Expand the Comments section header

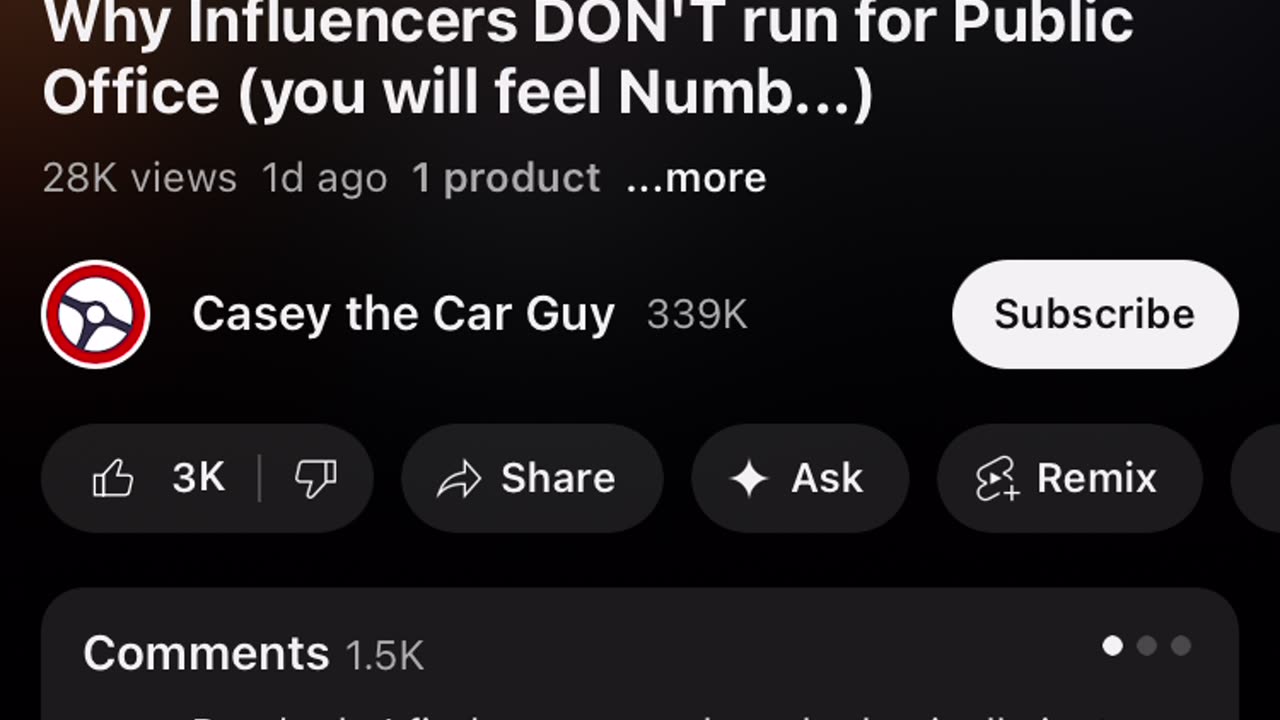(x=206, y=654)
